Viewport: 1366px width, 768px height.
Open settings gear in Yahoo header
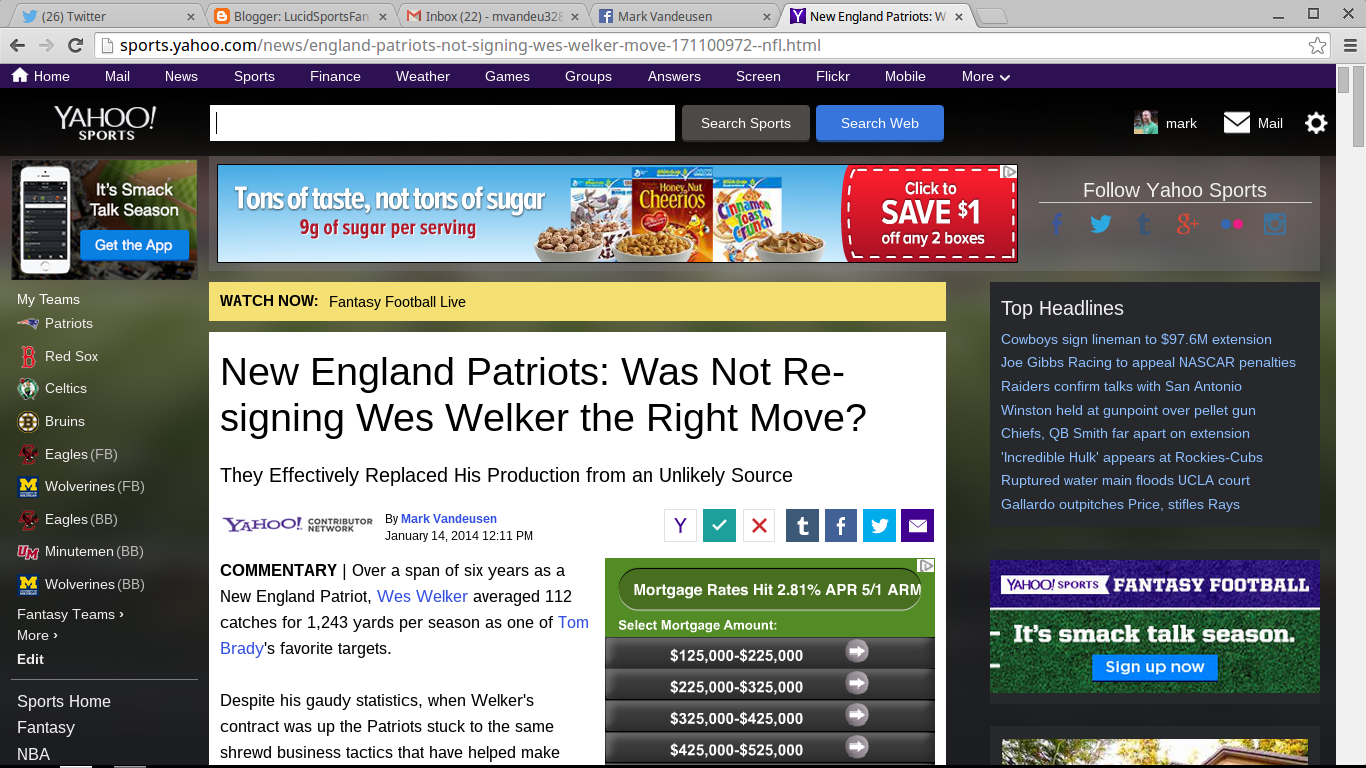[1316, 123]
